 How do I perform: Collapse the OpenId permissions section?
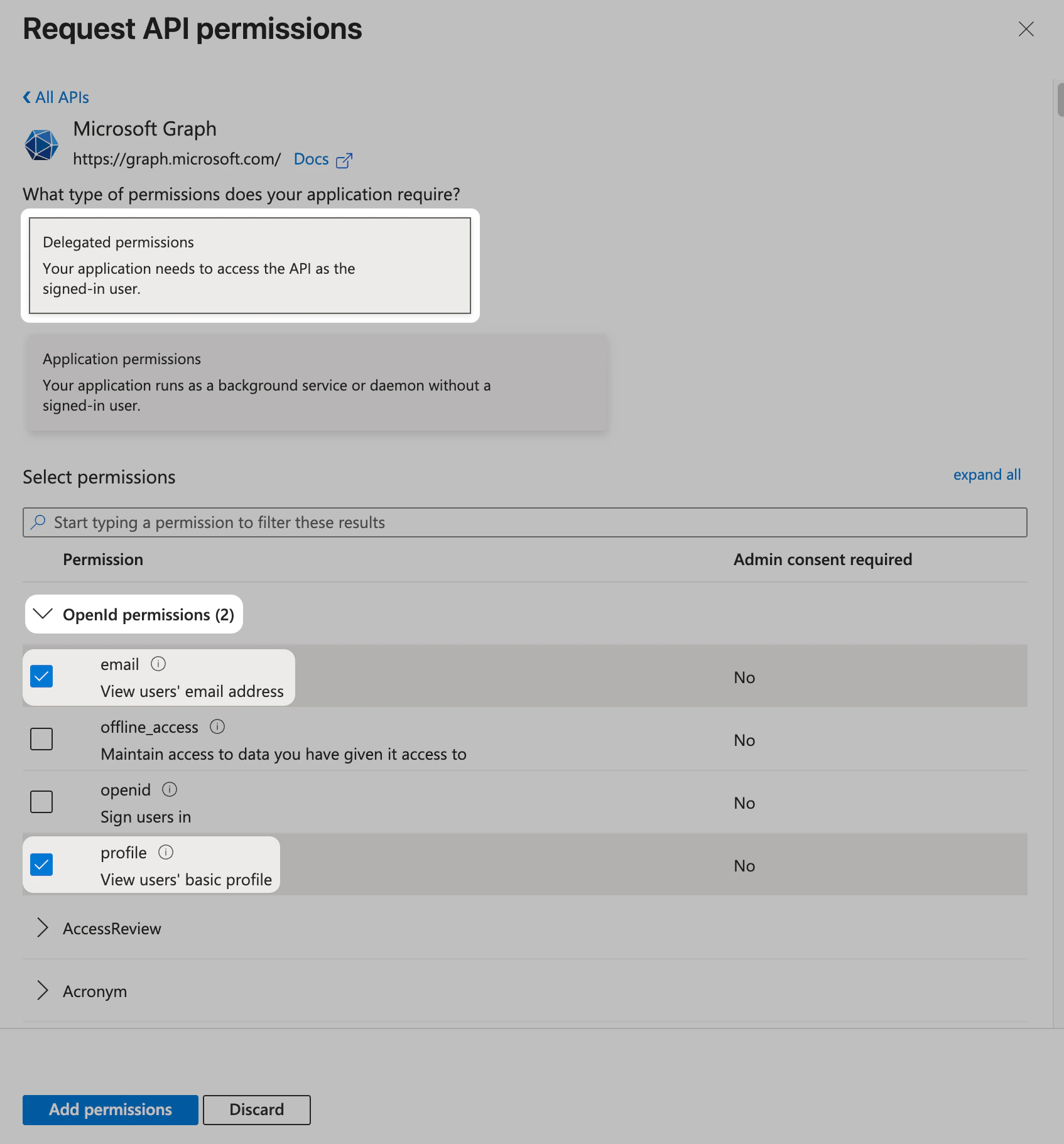[x=43, y=614]
